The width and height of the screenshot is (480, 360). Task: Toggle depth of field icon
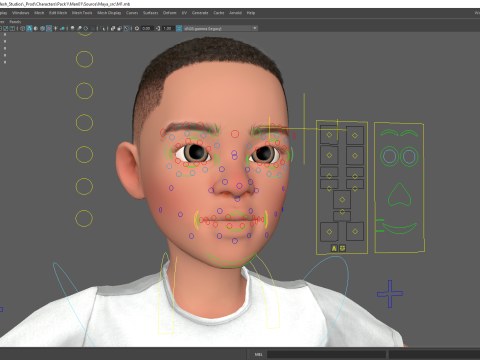tap(92, 28)
